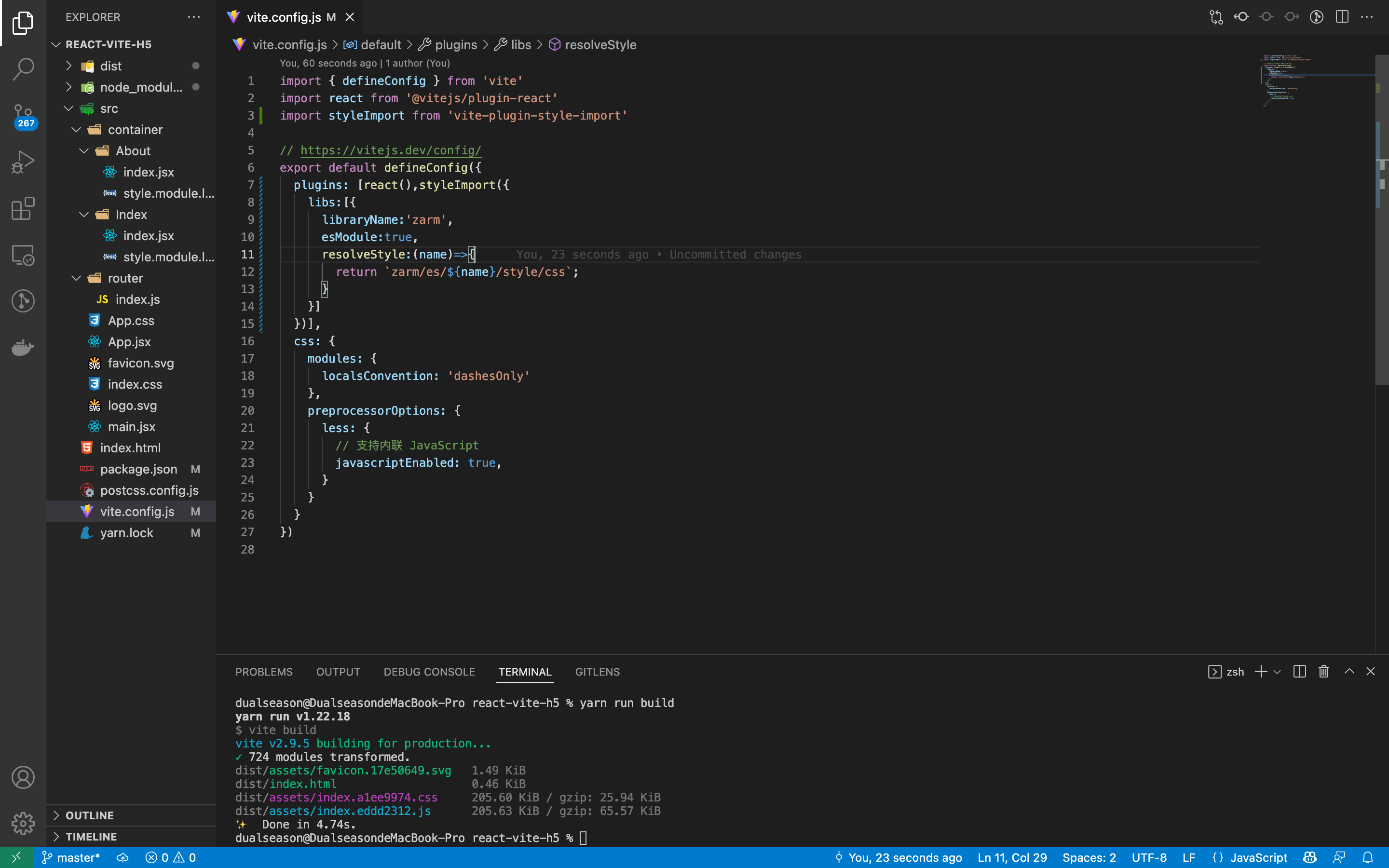This screenshot has width=1389, height=868.
Task: Collapse the About folder
Action: 131,151
